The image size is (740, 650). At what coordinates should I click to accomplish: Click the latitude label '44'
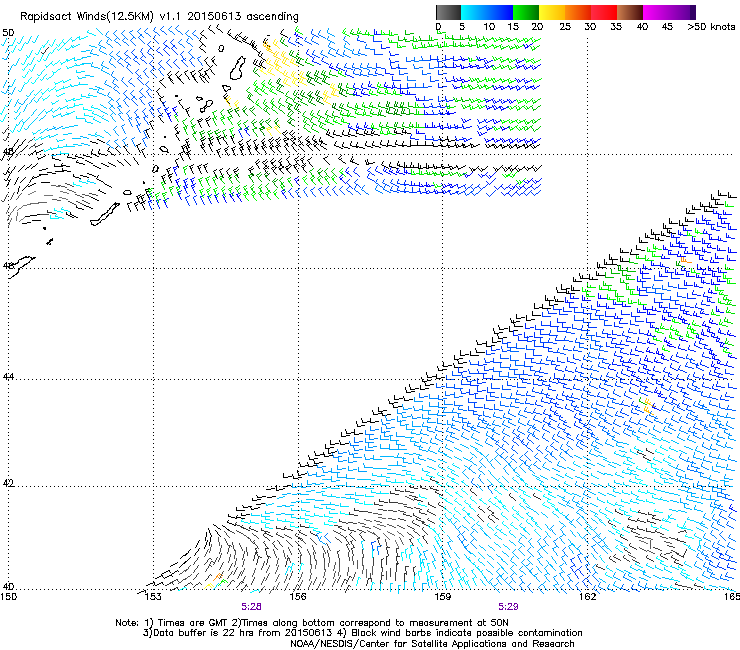click(x=8, y=377)
